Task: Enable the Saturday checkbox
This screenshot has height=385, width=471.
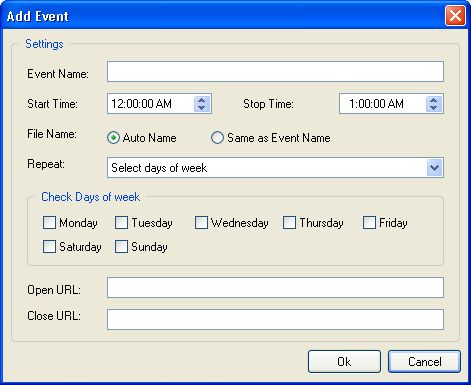Action: pos(49,247)
